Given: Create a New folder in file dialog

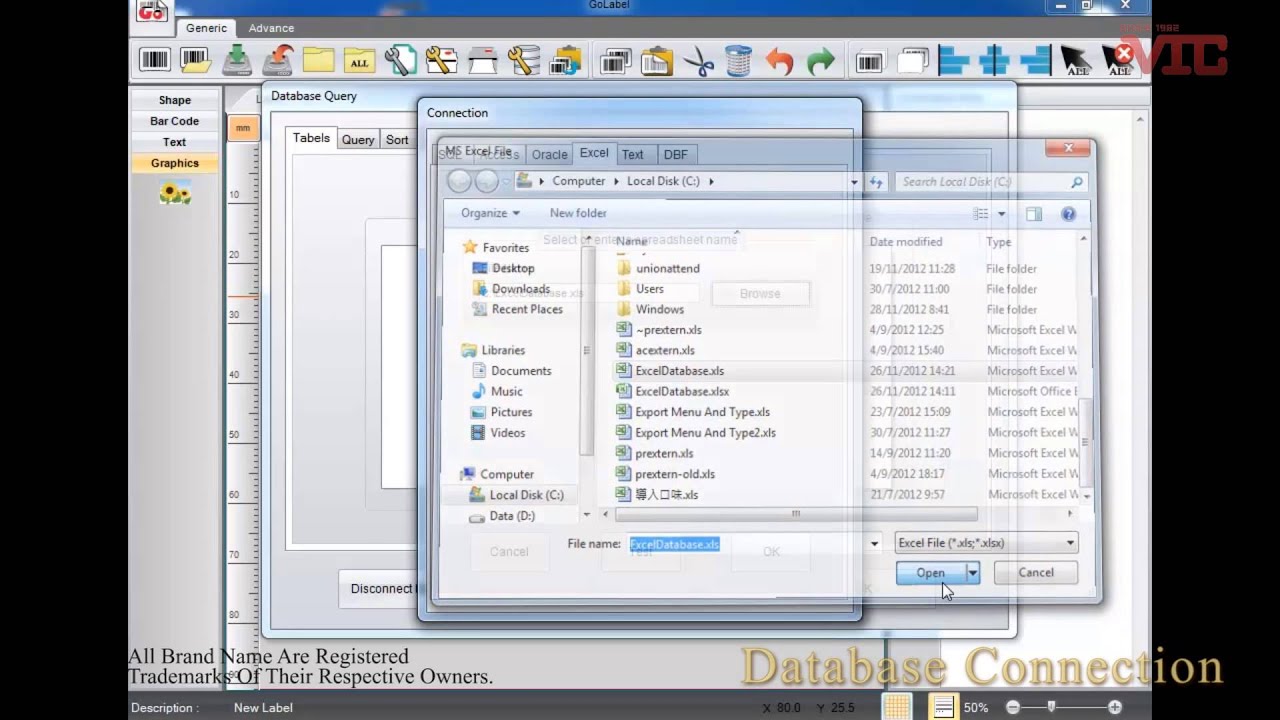Looking at the screenshot, I should tap(578, 213).
